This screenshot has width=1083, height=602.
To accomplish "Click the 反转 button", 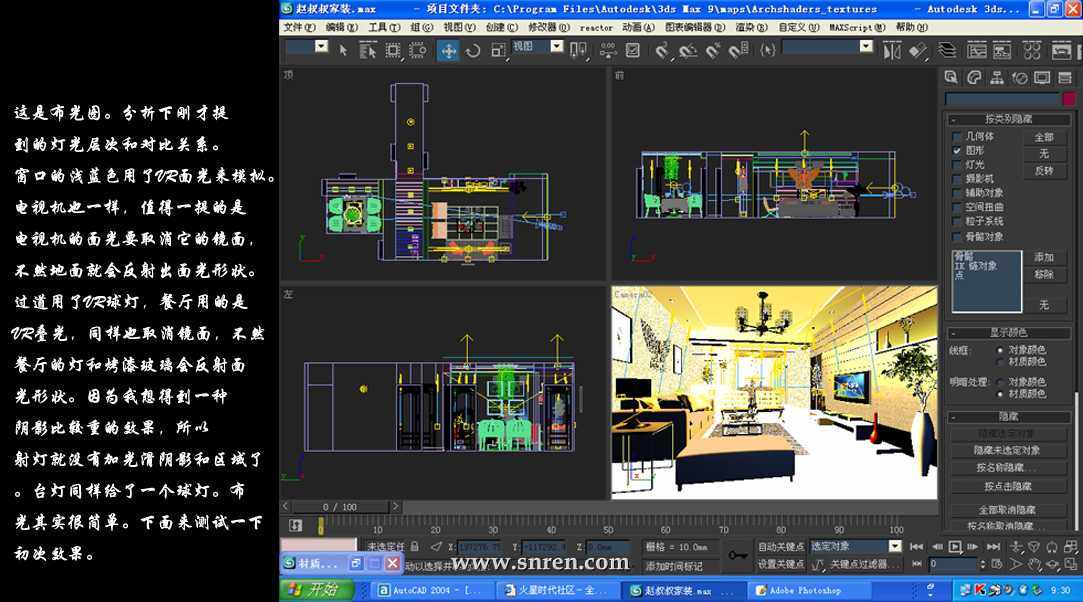I will [1043, 171].
